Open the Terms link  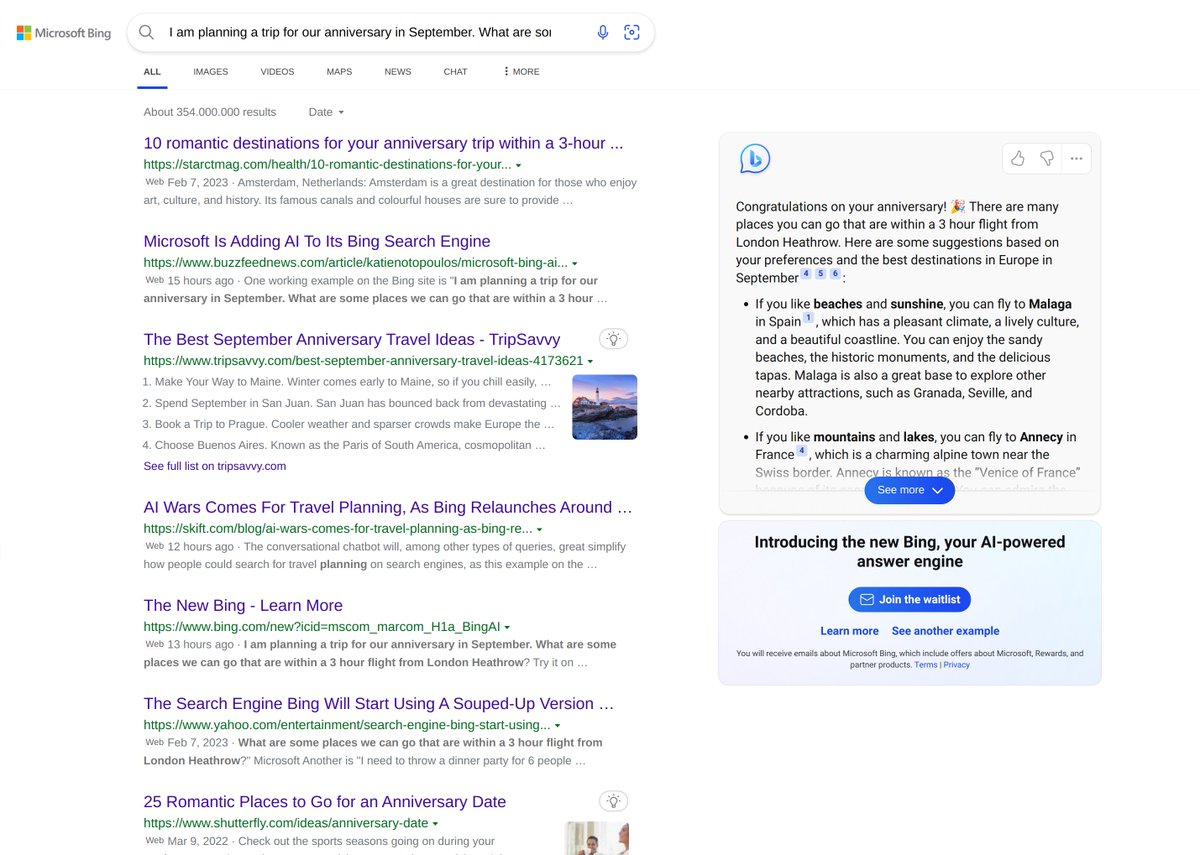point(926,665)
